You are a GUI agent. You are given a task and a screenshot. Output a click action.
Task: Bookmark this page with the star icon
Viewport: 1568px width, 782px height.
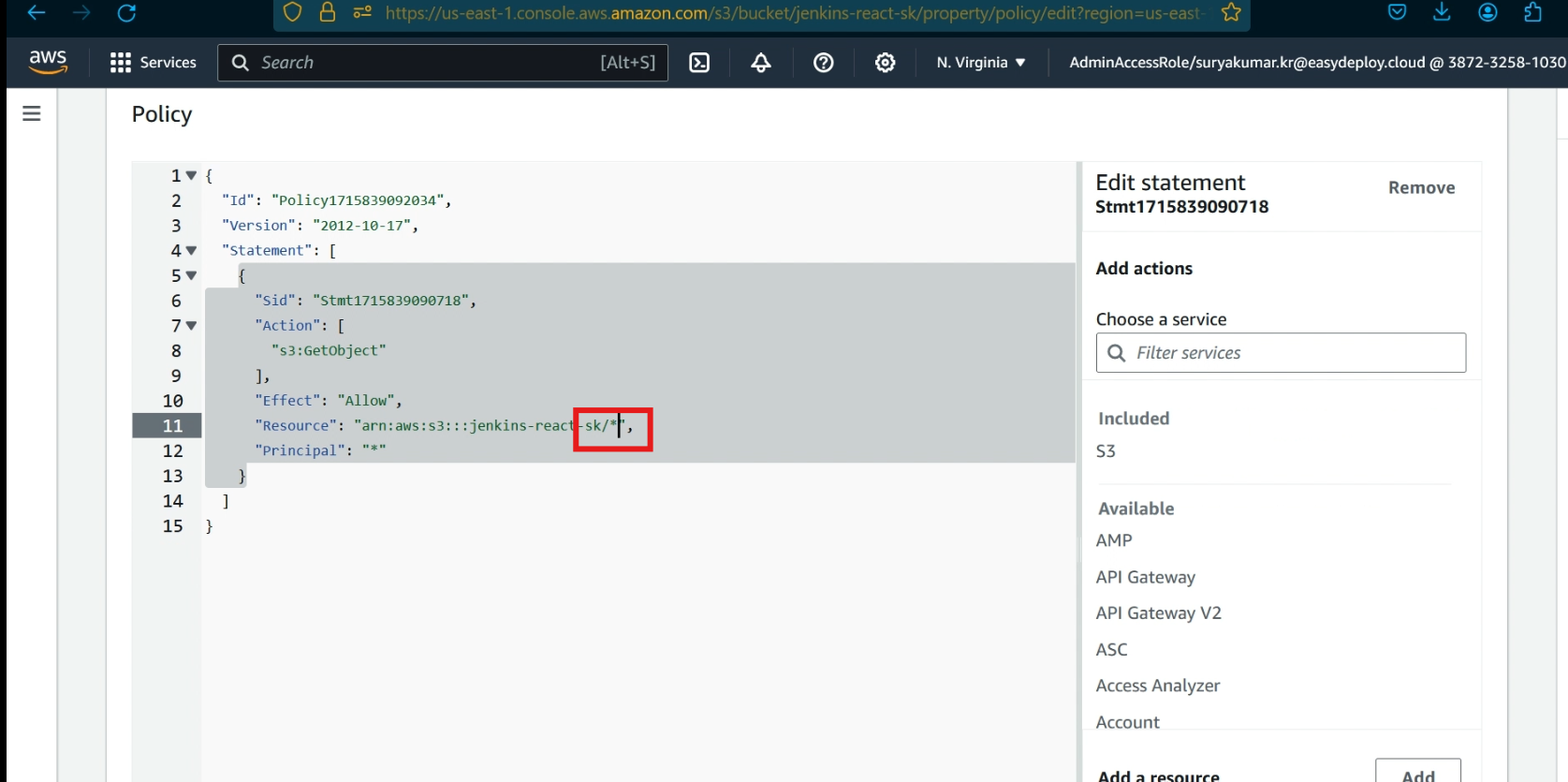pyautogui.click(x=1231, y=12)
